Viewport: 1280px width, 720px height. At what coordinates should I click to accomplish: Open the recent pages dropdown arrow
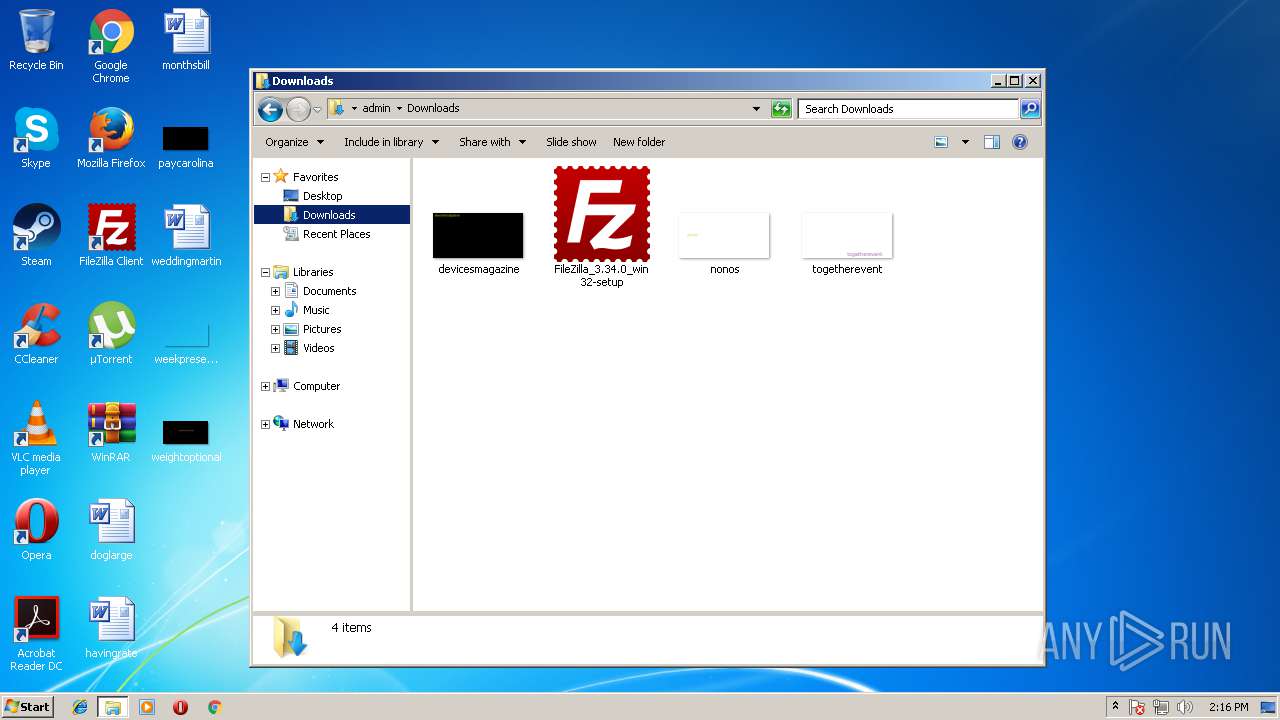(x=317, y=109)
